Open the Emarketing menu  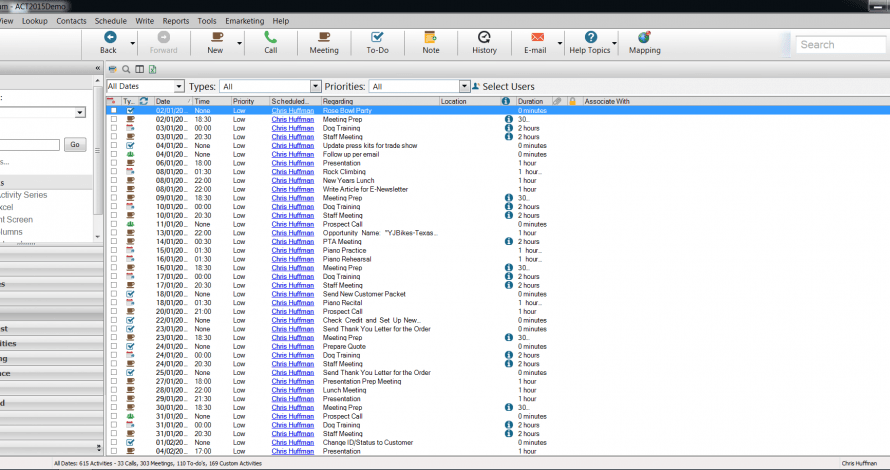[245, 21]
